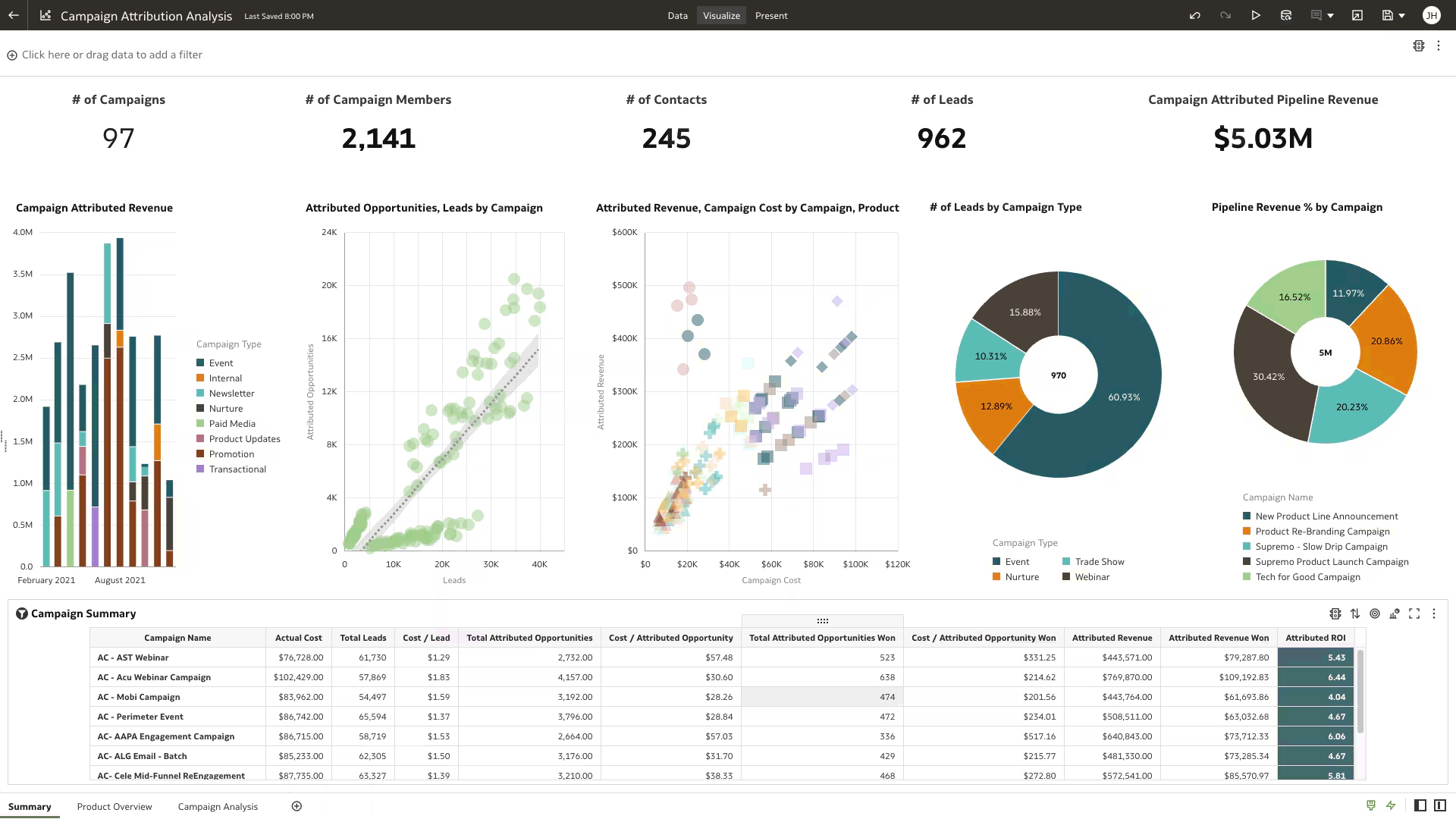Image resolution: width=1456 pixels, height=819 pixels.
Task: Sort the Campaign Summary table
Action: pos(1355,613)
